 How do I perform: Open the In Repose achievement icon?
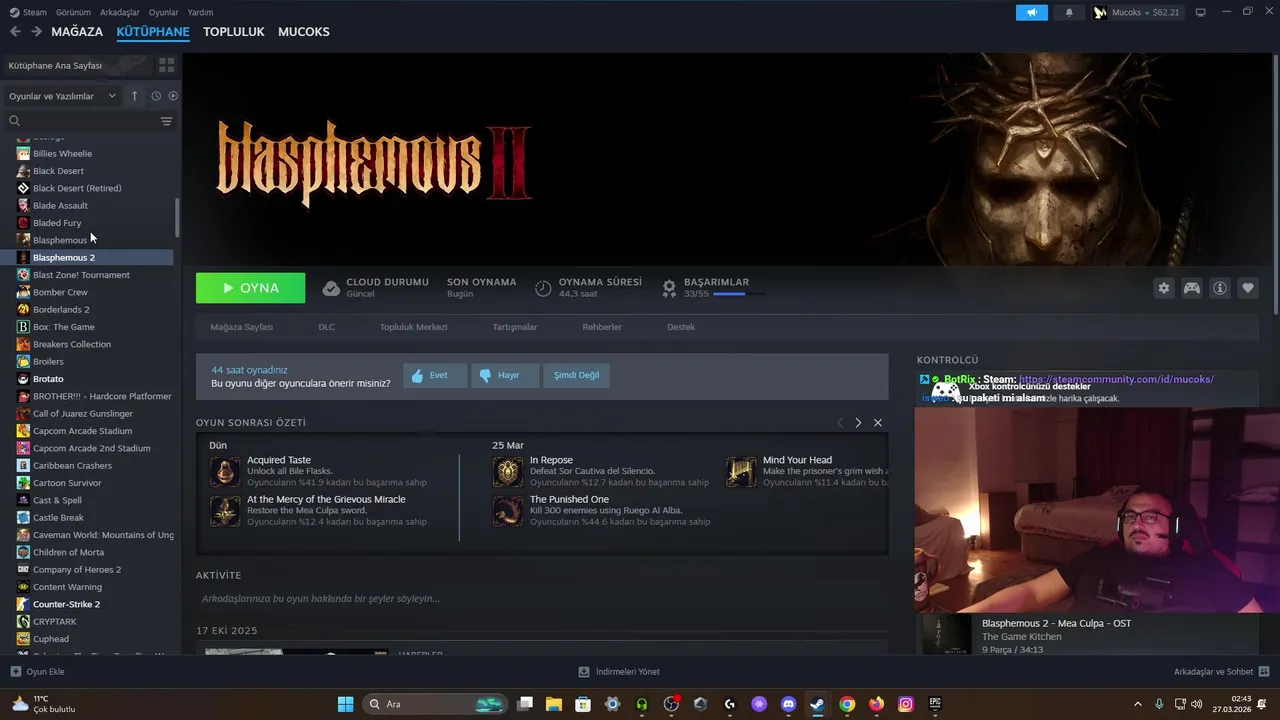pos(508,471)
